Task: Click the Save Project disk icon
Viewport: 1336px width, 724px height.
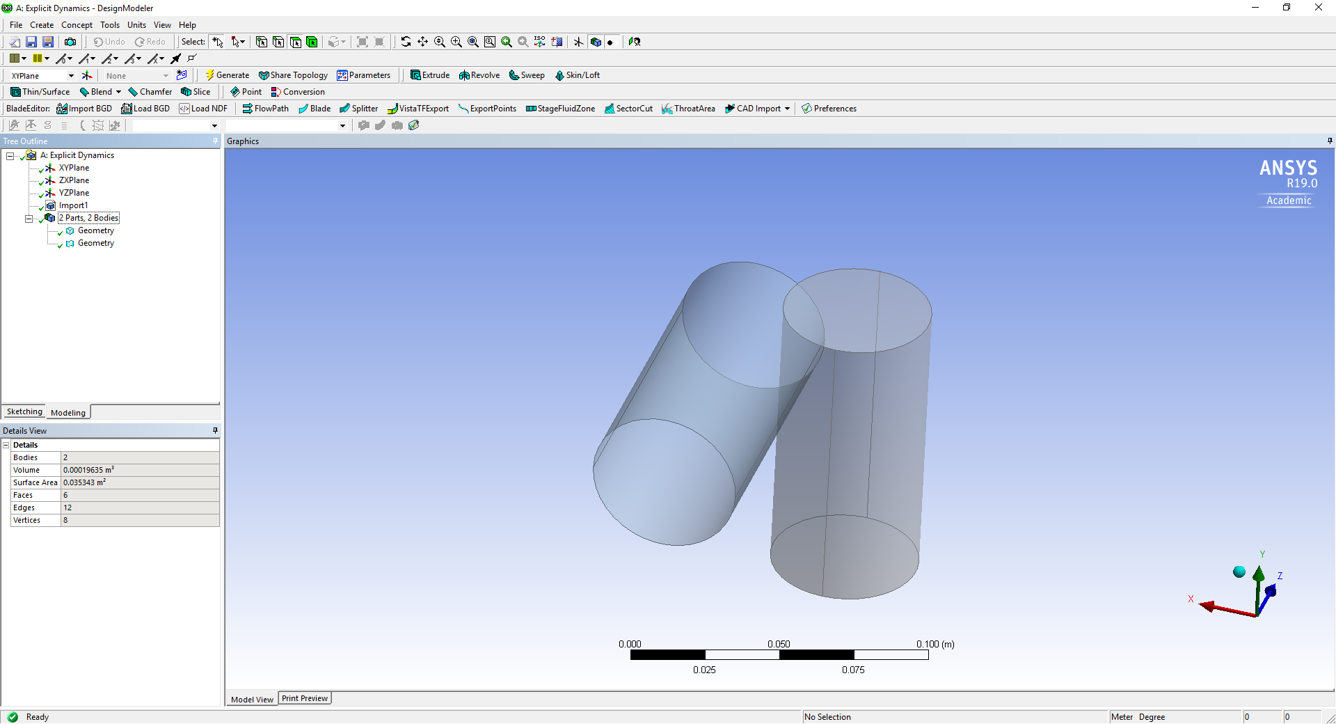Action: (31, 42)
